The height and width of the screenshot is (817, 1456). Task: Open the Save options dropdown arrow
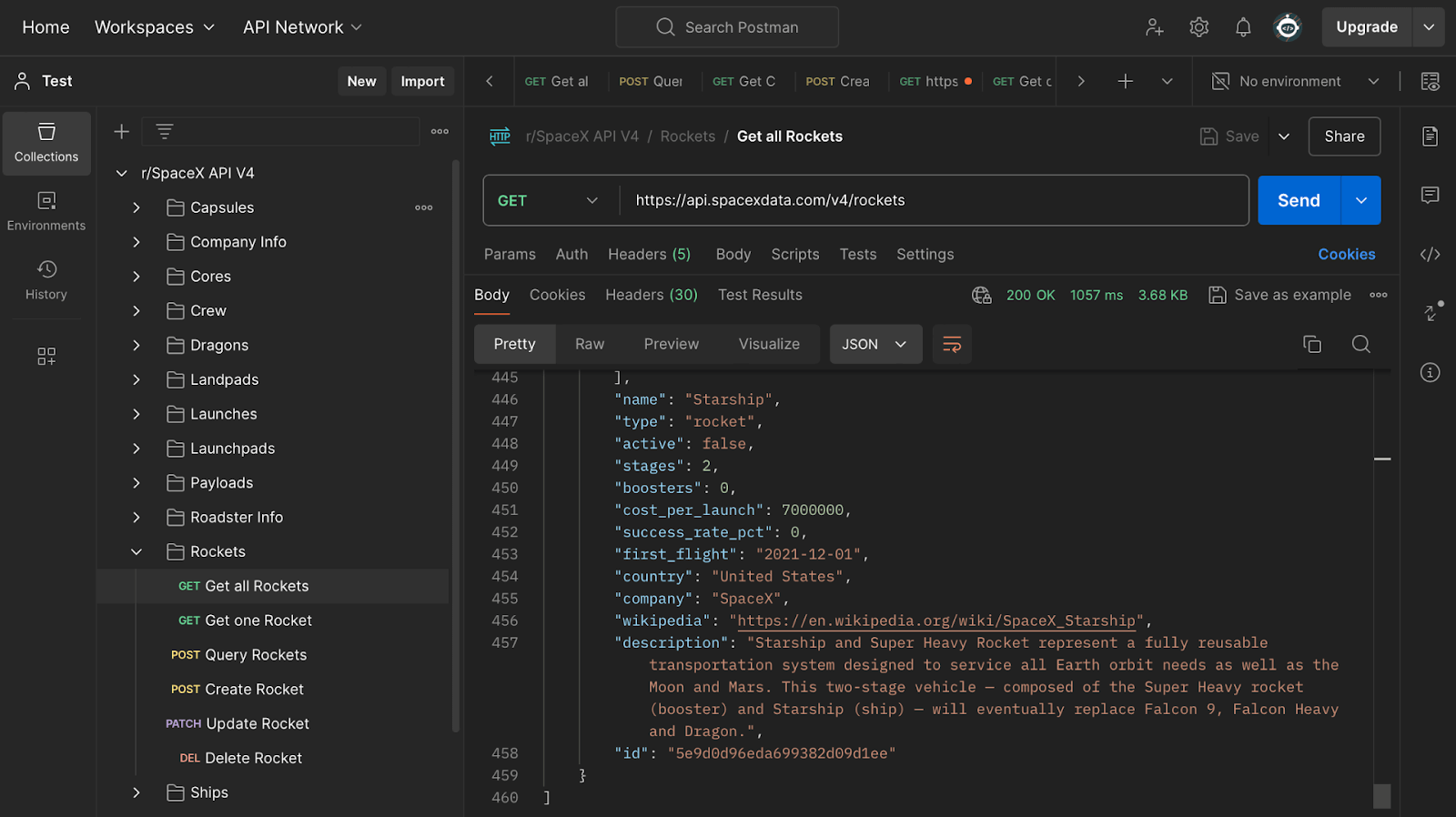pyautogui.click(x=1284, y=136)
